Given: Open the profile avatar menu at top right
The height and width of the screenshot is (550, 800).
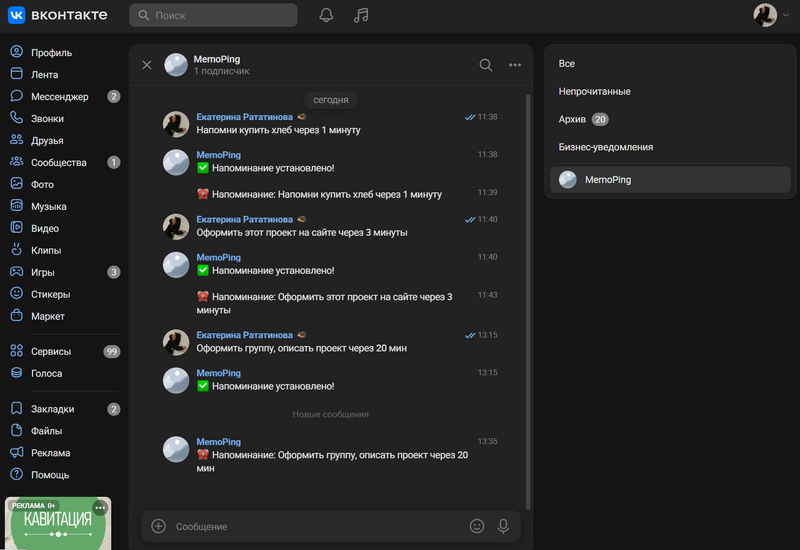Looking at the screenshot, I should (766, 15).
